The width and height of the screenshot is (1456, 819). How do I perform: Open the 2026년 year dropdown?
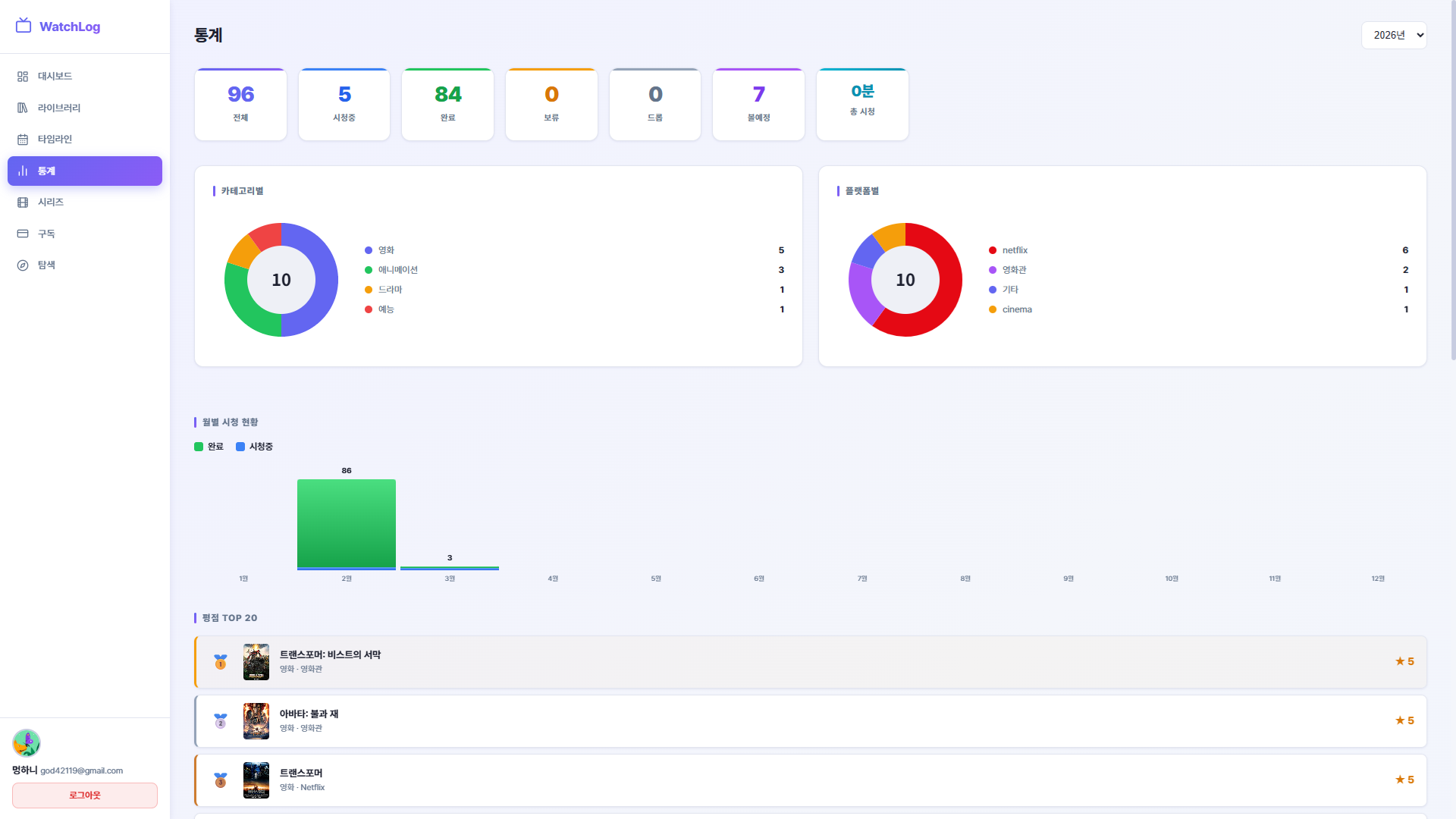[x=1394, y=35]
